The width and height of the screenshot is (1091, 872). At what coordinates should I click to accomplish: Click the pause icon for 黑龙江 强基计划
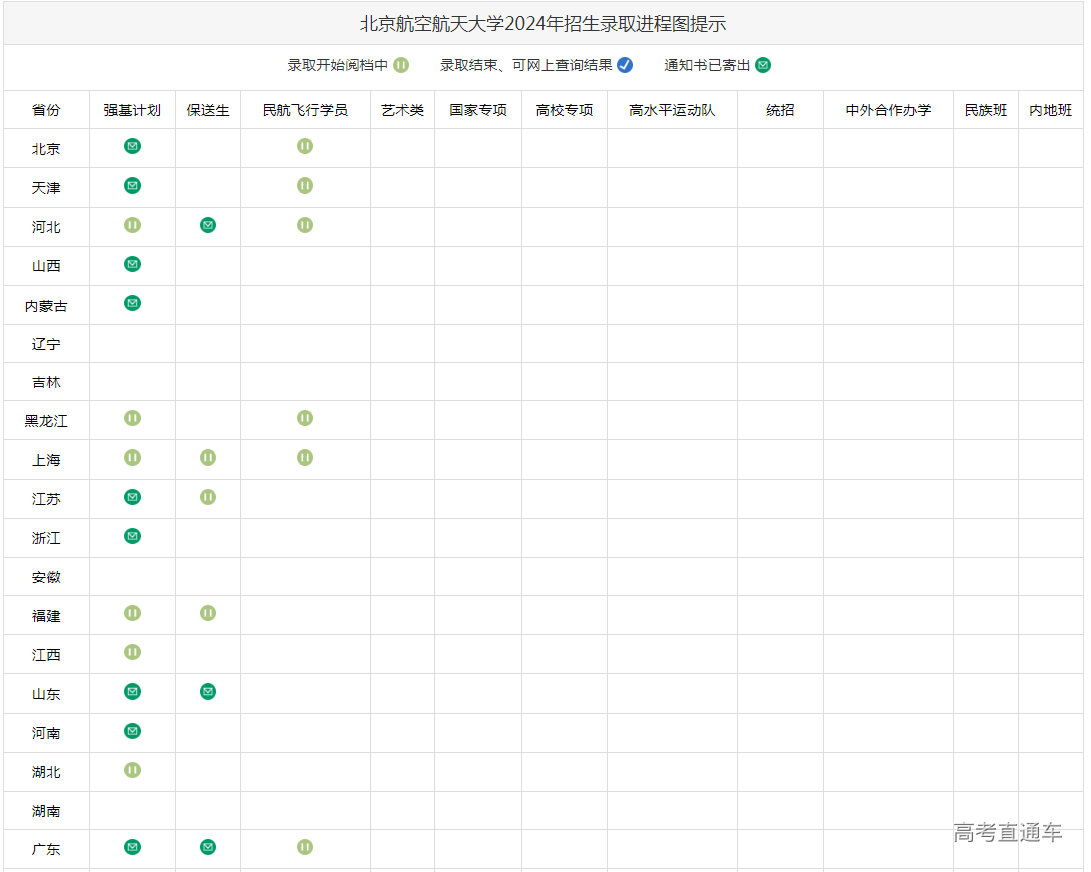pos(132,418)
